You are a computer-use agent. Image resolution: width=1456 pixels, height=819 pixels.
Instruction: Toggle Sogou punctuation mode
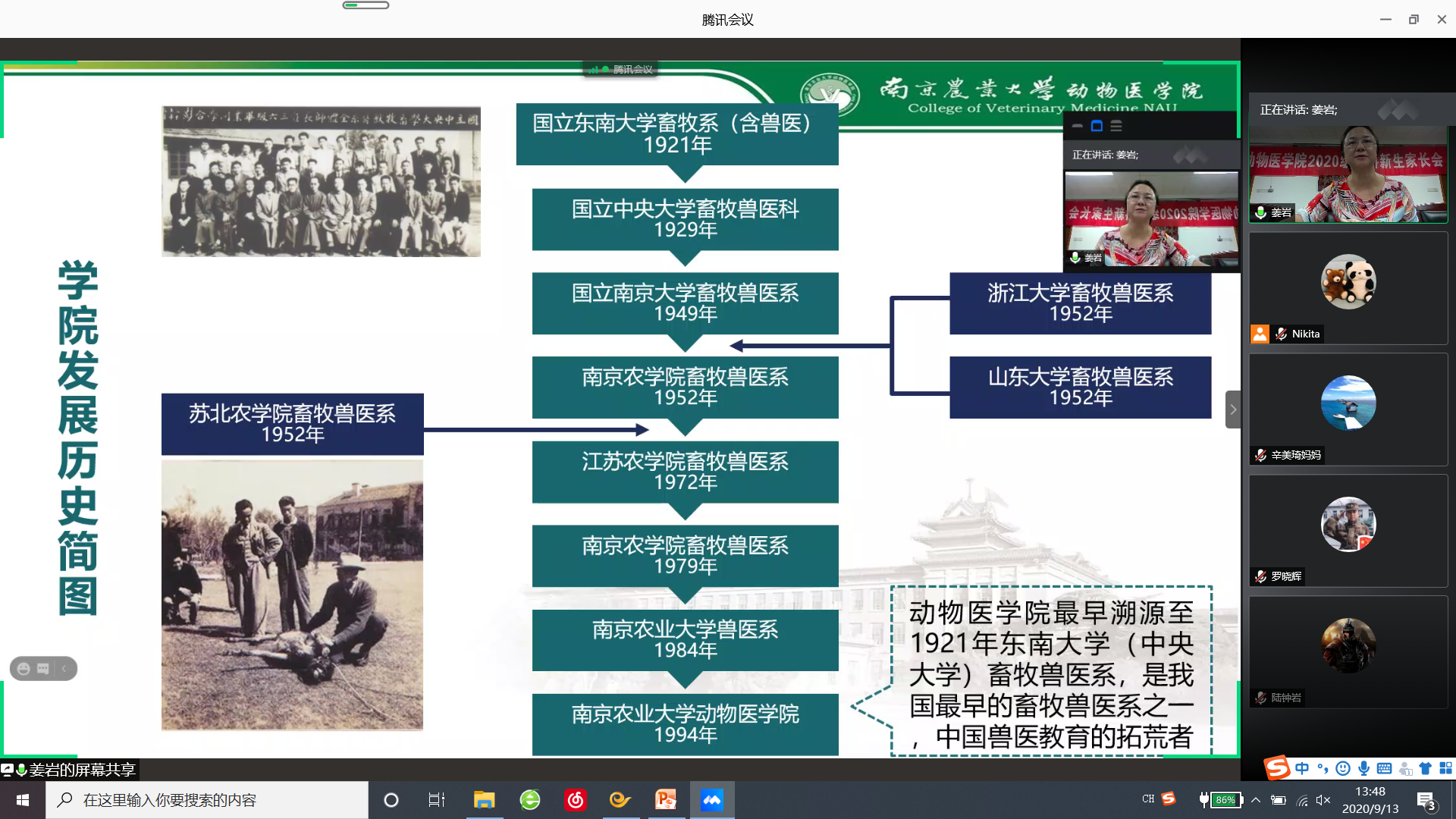[x=1323, y=768]
